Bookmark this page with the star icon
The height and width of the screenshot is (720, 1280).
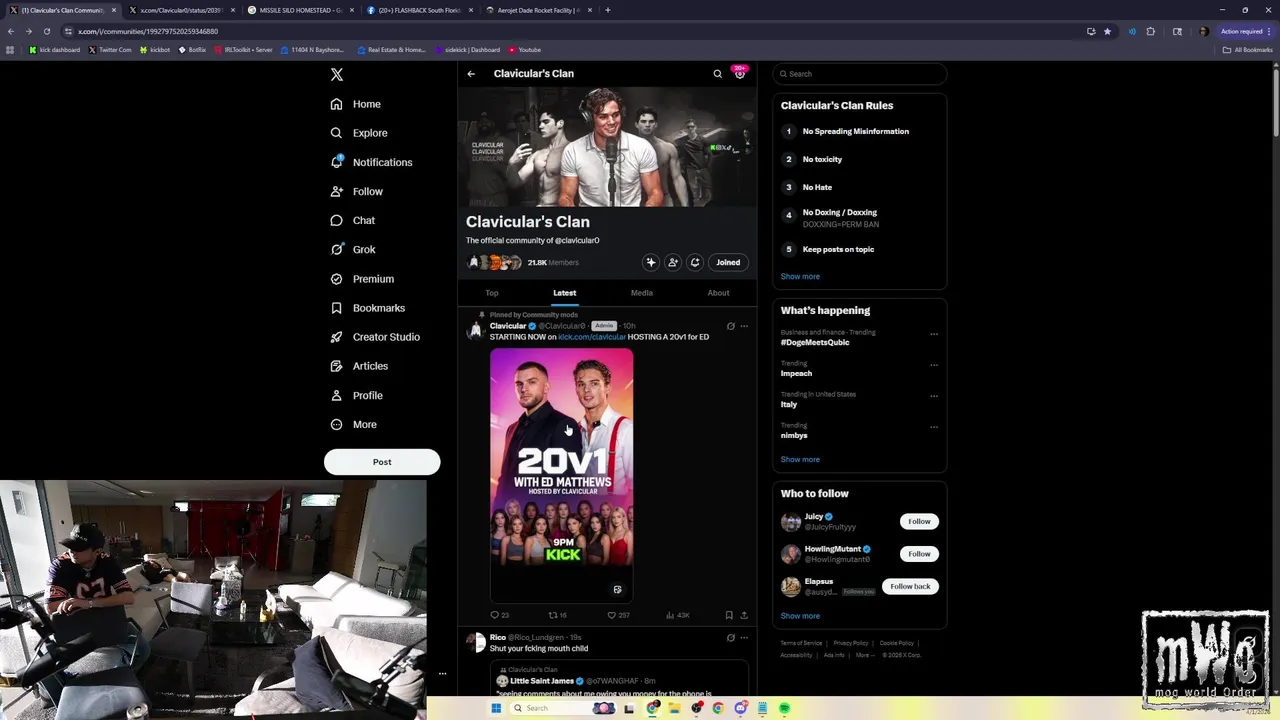pyautogui.click(x=1107, y=31)
